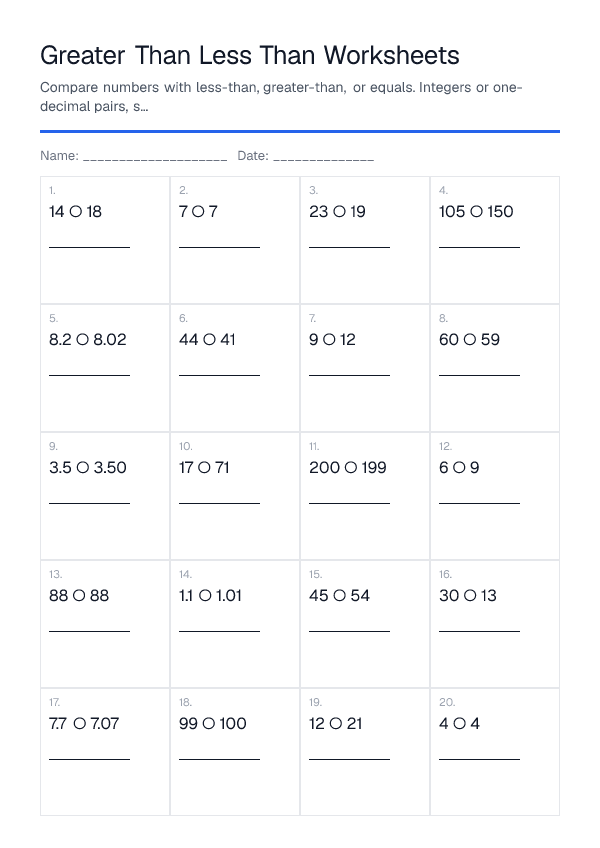
Task: Click the Greater Than Less Than Worksheets title
Action: (249, 55)
